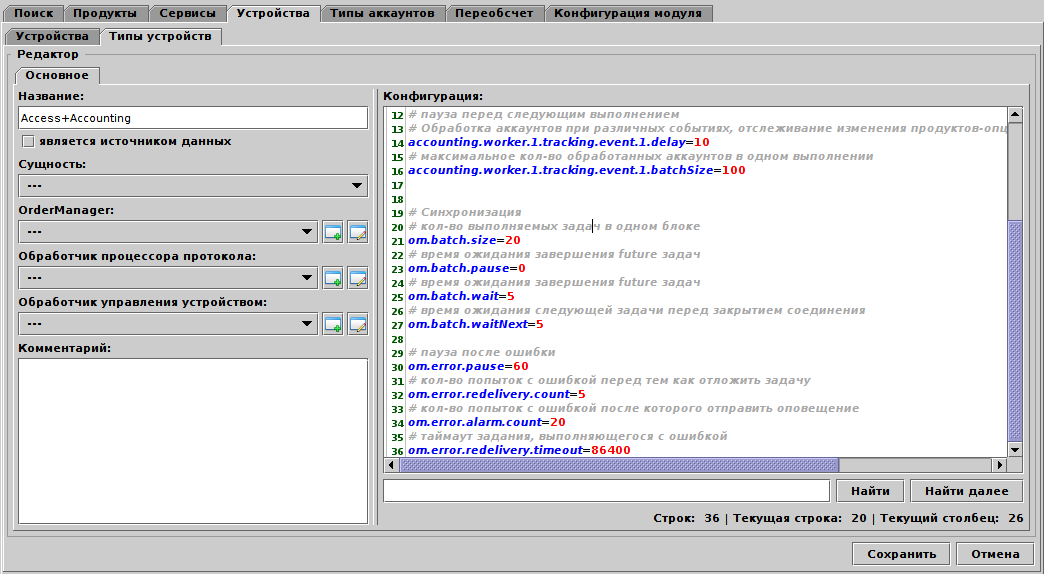The width and height of the screenshot is (1044, 574).
Task: Click line om.batch.waitNext=5
Action: [476, 324]
